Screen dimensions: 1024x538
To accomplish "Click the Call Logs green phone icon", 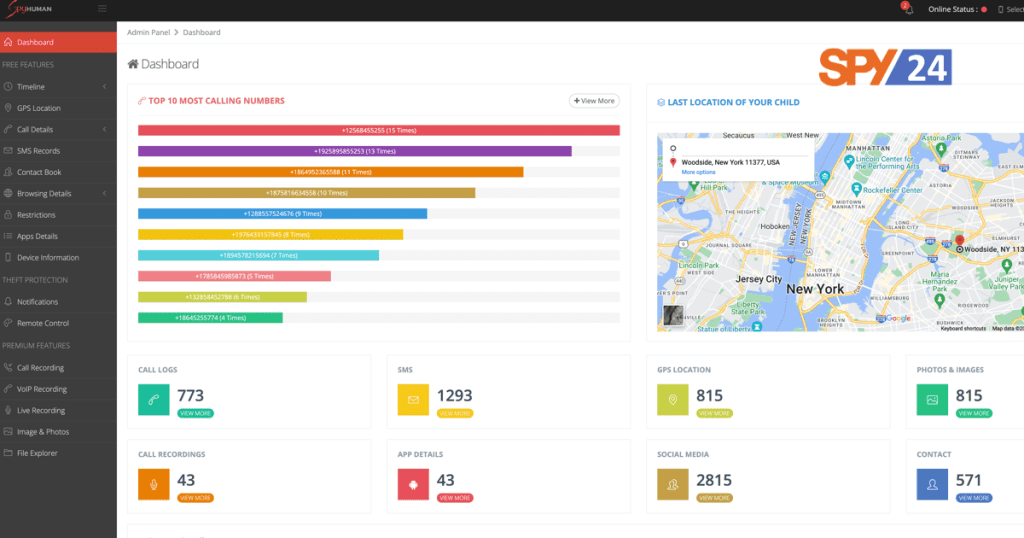I will pos(153,400).
